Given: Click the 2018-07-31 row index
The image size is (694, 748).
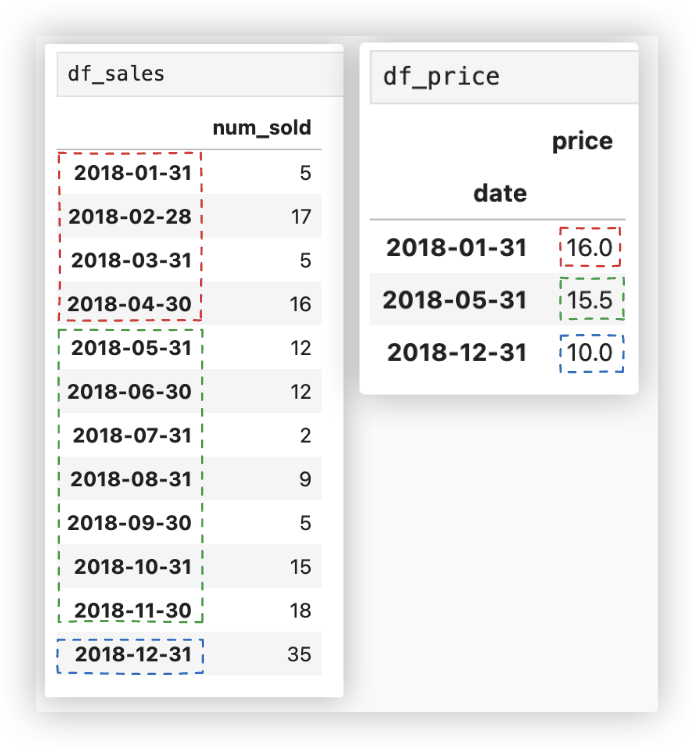Looking at the screenshot, I should (132, 436).
